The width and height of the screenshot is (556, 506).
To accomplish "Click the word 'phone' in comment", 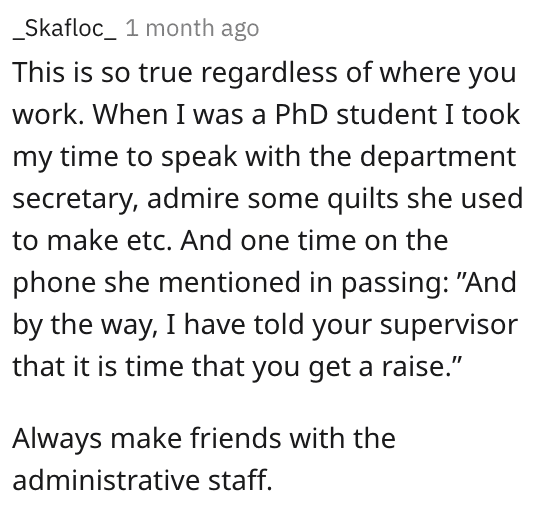I will (54, 283).
